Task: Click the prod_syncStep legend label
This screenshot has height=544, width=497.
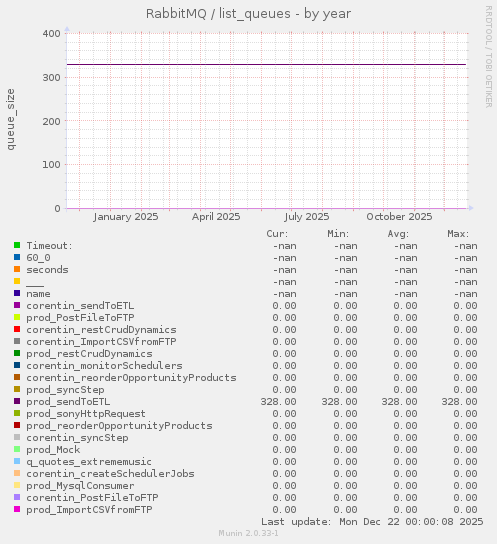Action: [65, 390]
